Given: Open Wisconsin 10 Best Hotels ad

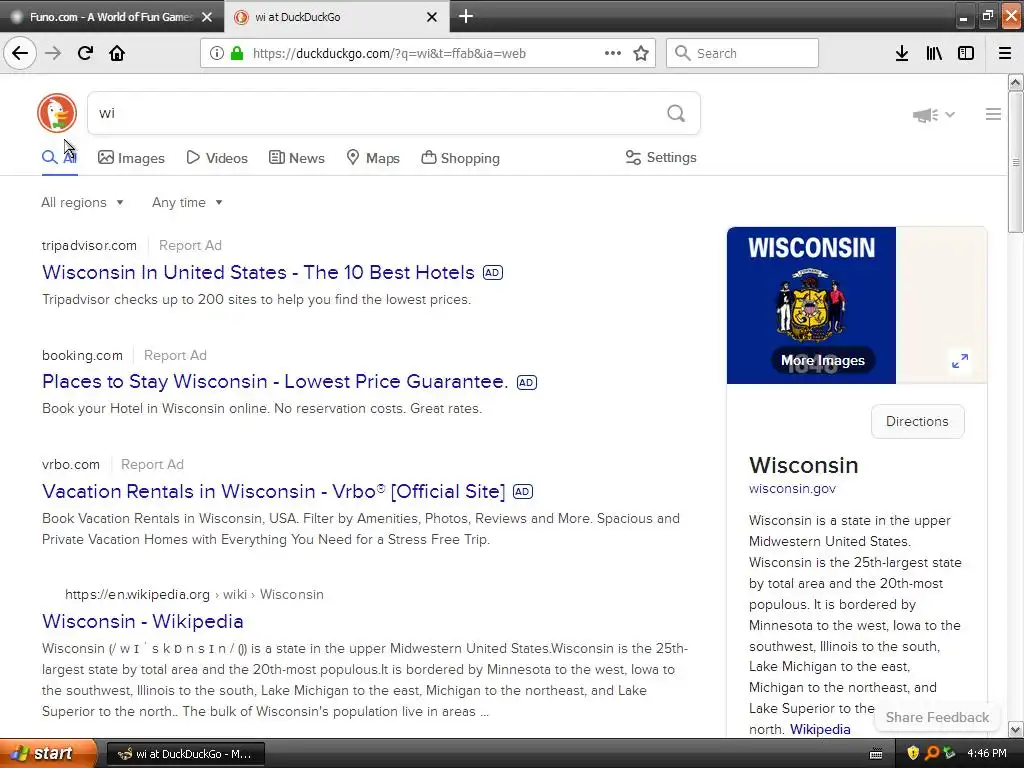Looking at the screenshot, I should click(x=259, y=272).
